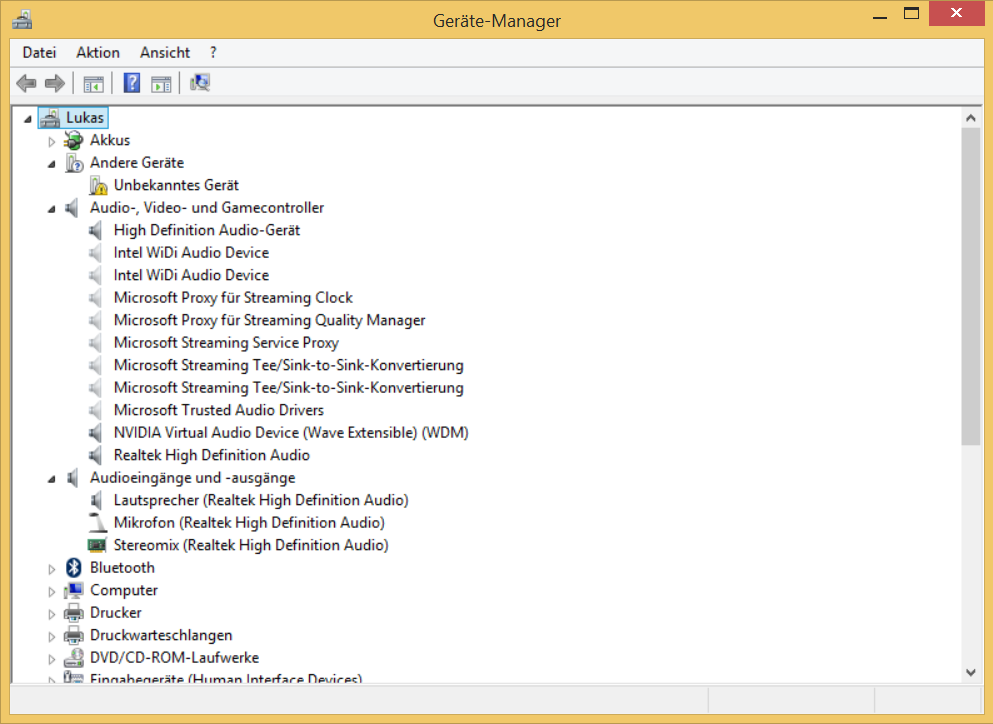Image resolution: width=993 pixels, height=724 pixels.
Task: Click the Back arrow toolbar icon
Action: pyautogui.click(x=26, y=83)
